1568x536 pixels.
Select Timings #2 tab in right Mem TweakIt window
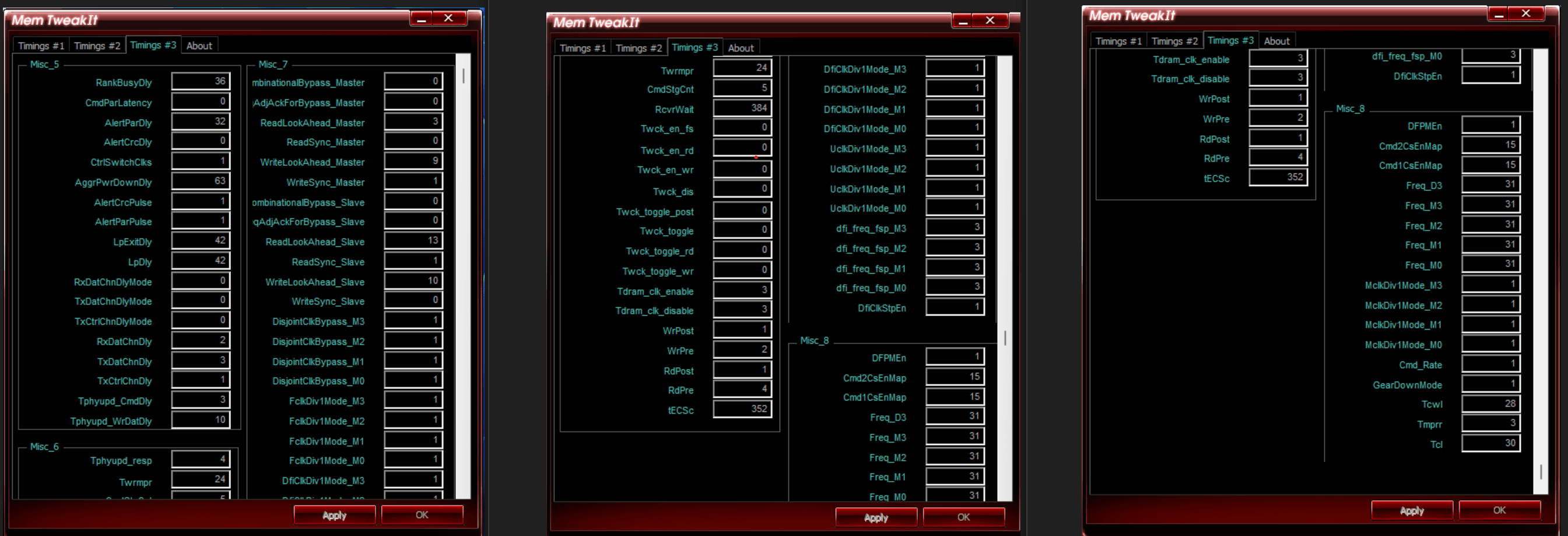tap(1174, 41)
